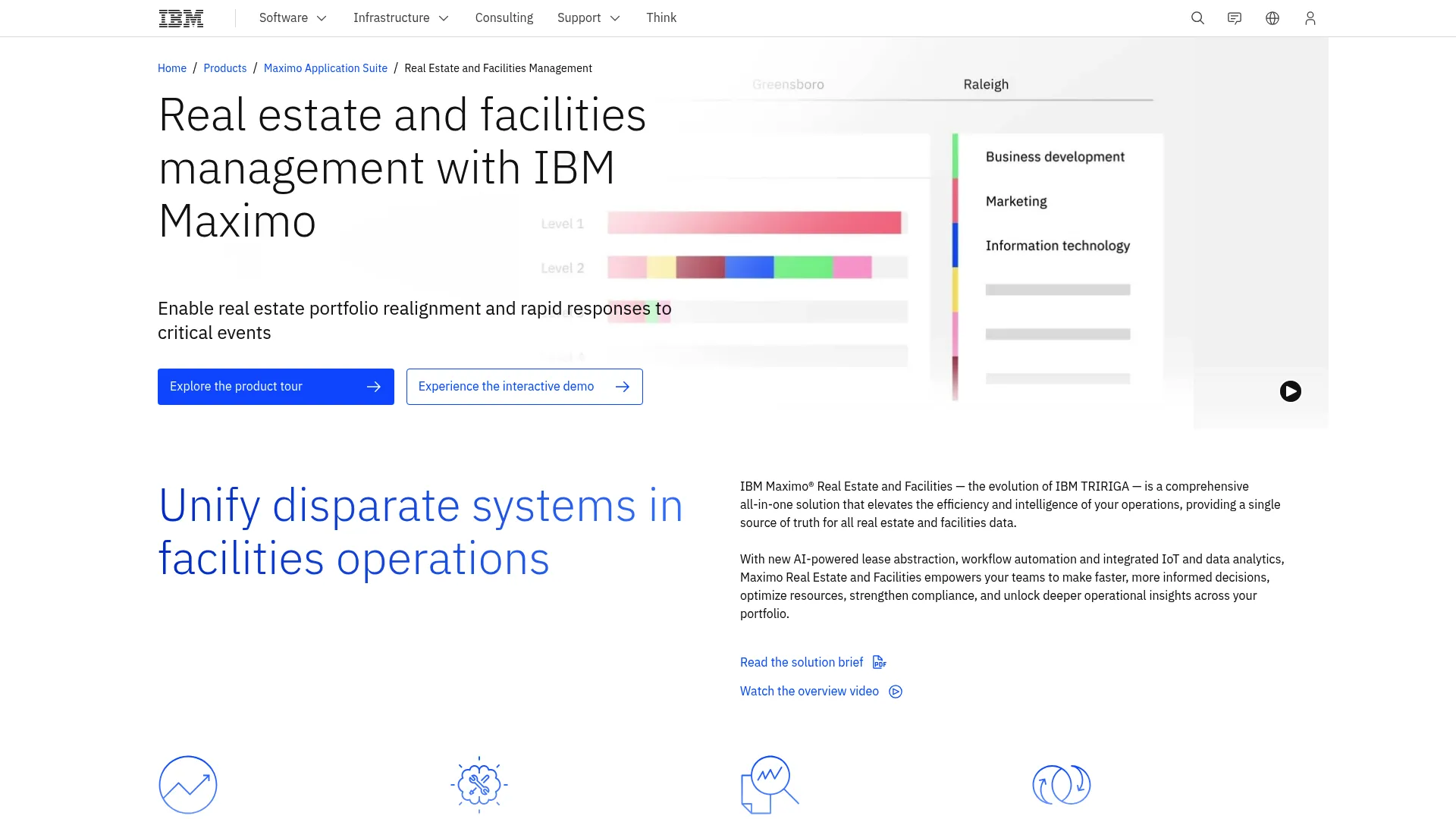Go to Maximo Application Suite breadcrumb
The image size is (1456, 819).
pyautogui.click(x=325, y=68)
